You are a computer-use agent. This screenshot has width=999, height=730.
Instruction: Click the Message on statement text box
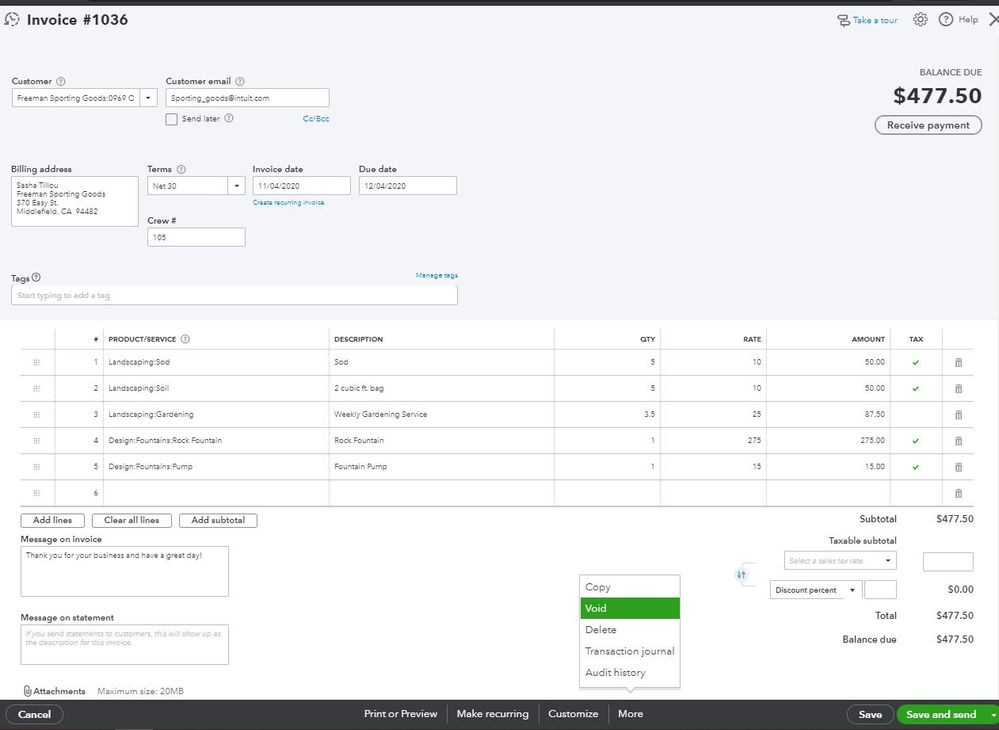coord(125,645)
